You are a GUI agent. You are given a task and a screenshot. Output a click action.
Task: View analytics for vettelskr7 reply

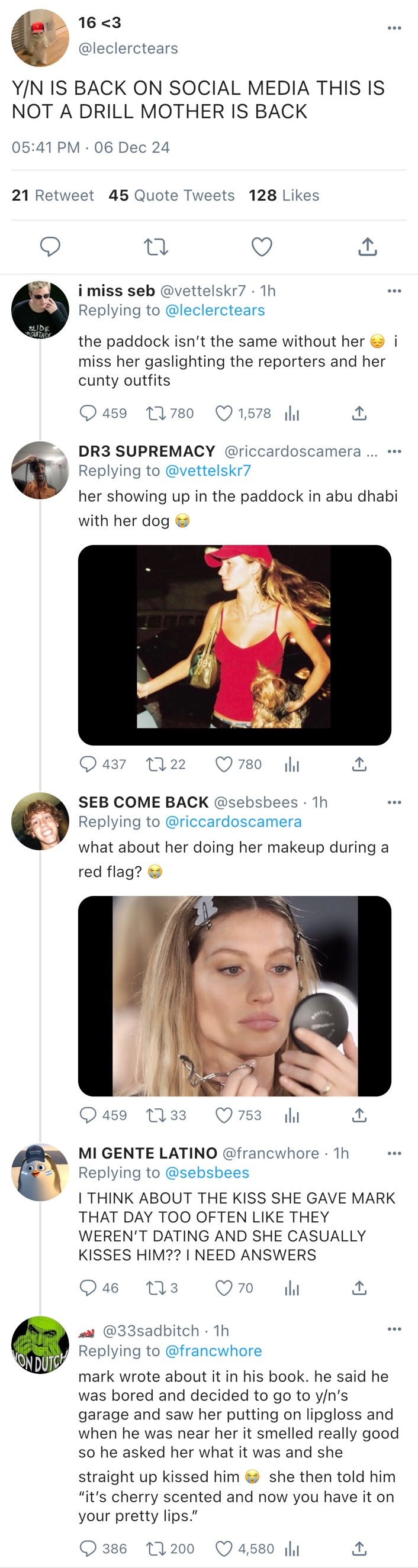coord(292,414)
